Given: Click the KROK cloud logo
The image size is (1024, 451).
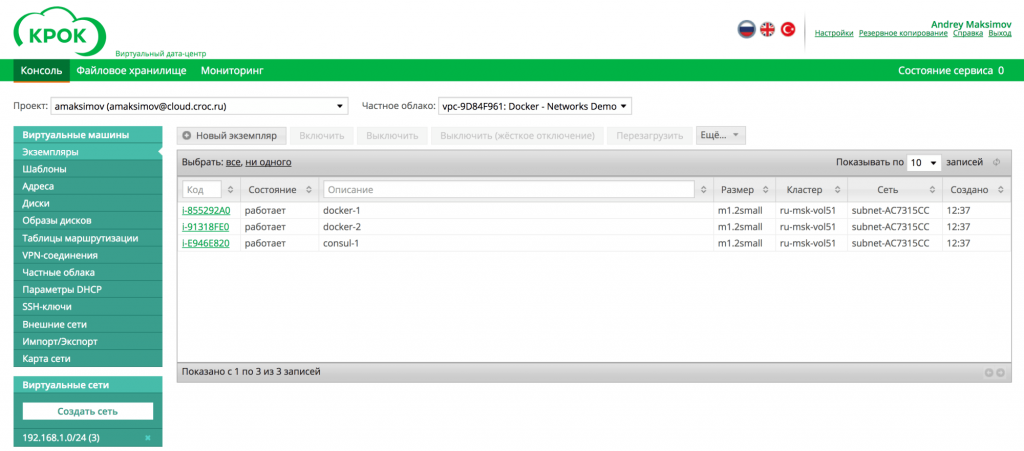Looking at the screenshot, I should click(59, 32).
